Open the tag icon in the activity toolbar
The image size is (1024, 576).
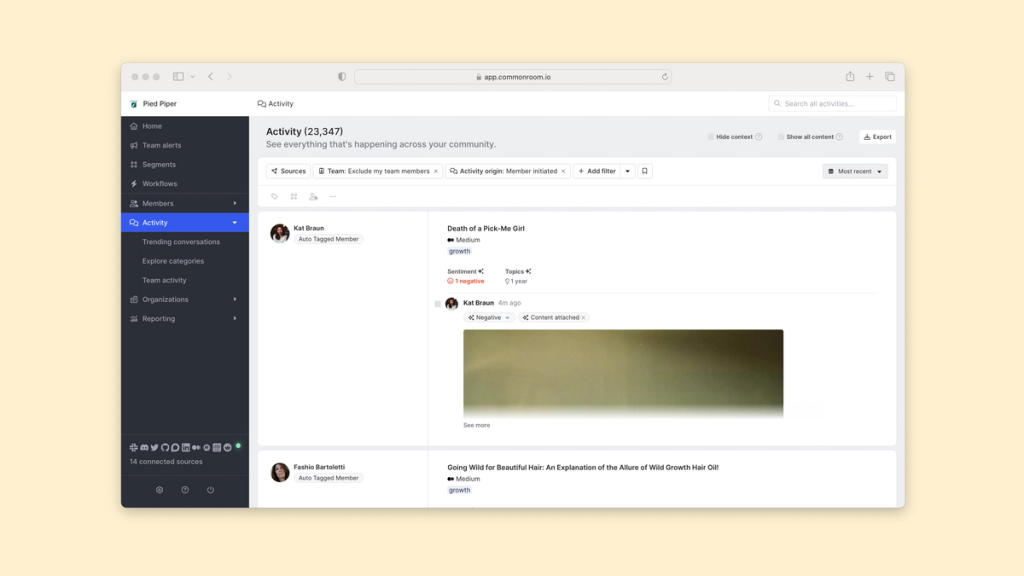coord(274,196)
